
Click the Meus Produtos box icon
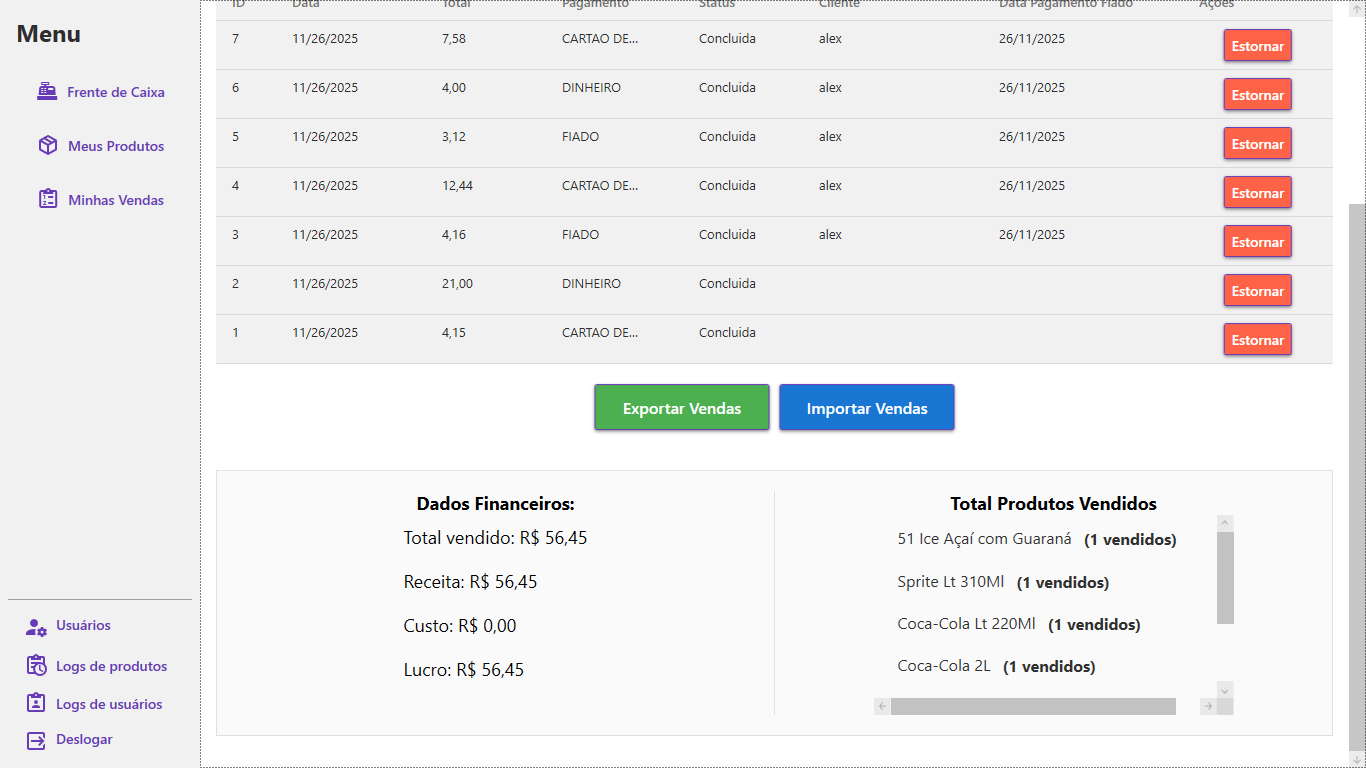[47, 146]
